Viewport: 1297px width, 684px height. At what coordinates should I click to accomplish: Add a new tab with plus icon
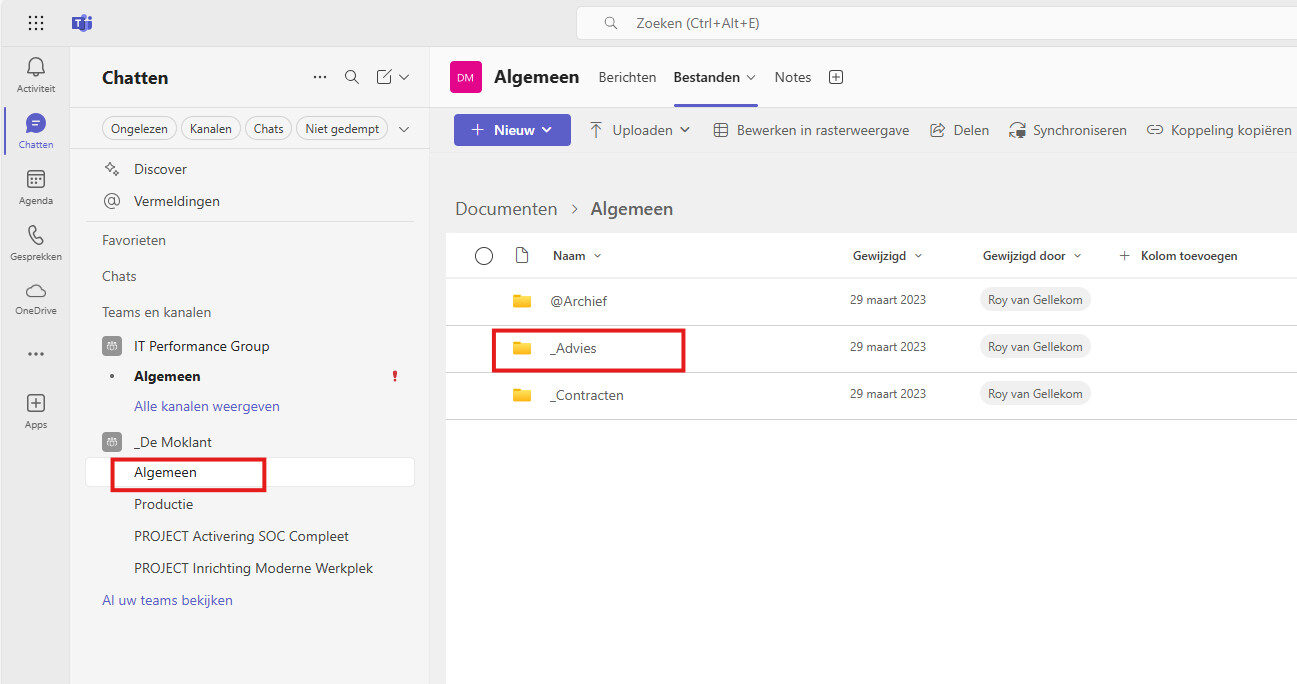pyautogui.click(x=837, y=77)
